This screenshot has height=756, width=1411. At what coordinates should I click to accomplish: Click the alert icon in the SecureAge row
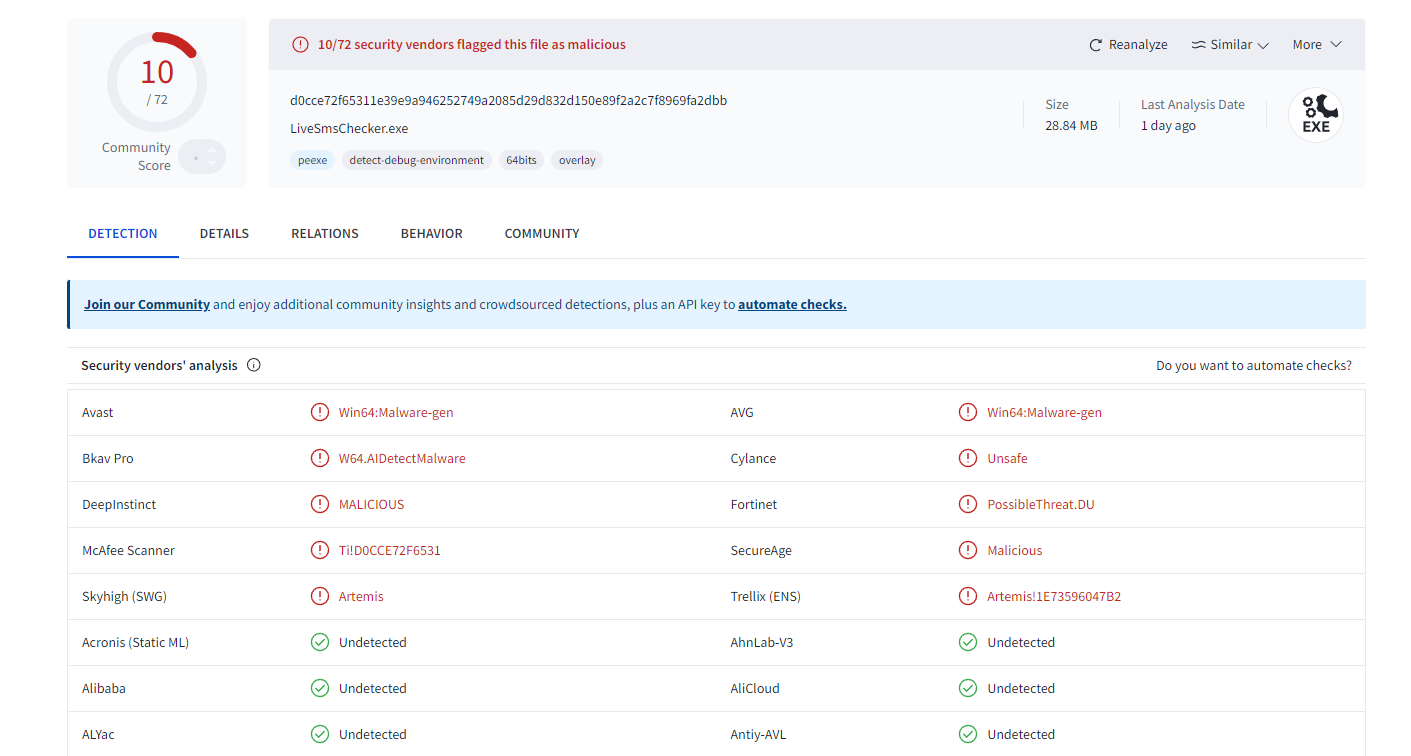967,550
